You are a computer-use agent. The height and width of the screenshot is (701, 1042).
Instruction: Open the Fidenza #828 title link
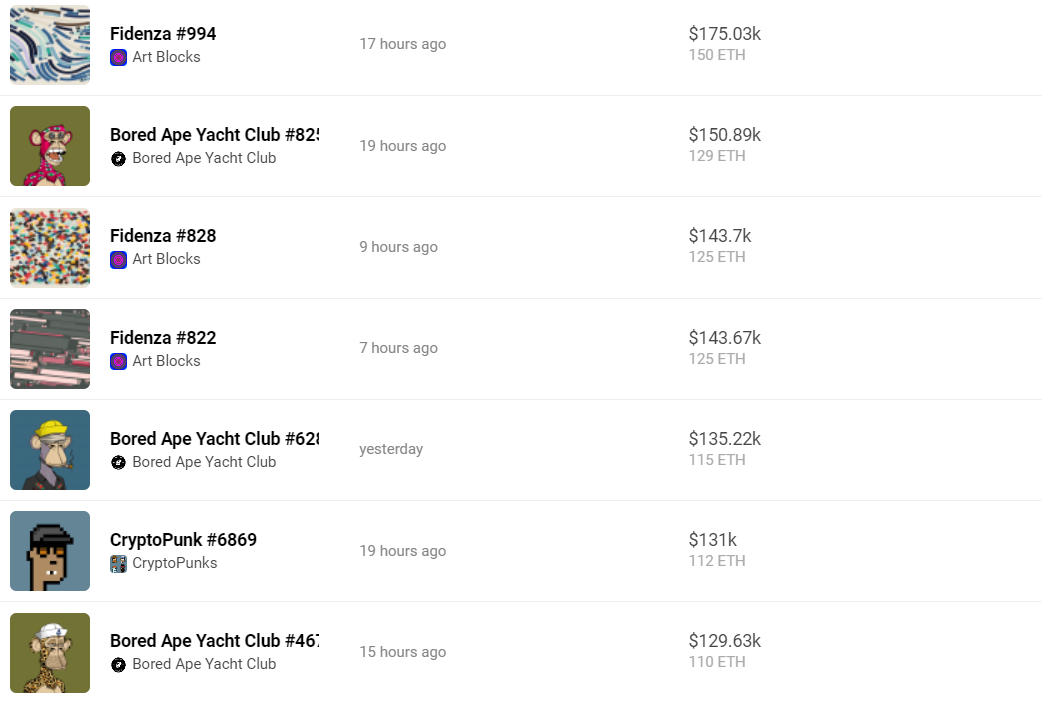click(x=163, y=236)
